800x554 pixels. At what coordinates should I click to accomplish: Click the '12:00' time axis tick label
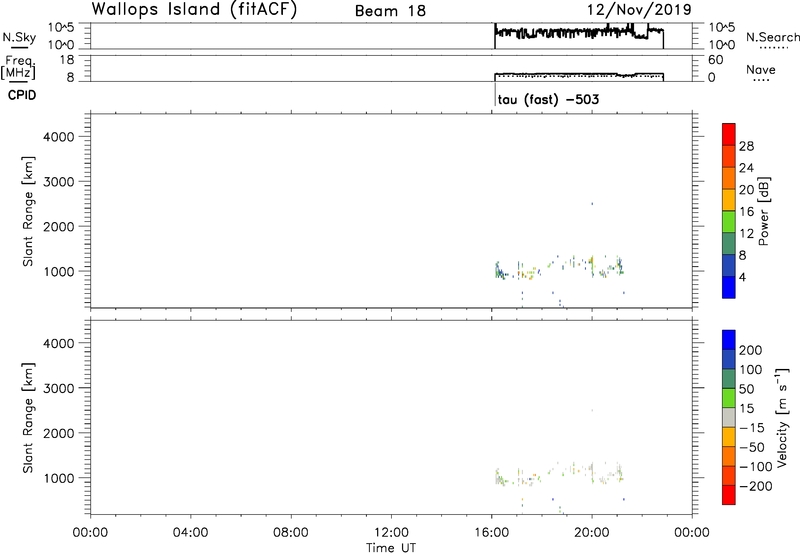pos(391,533)
